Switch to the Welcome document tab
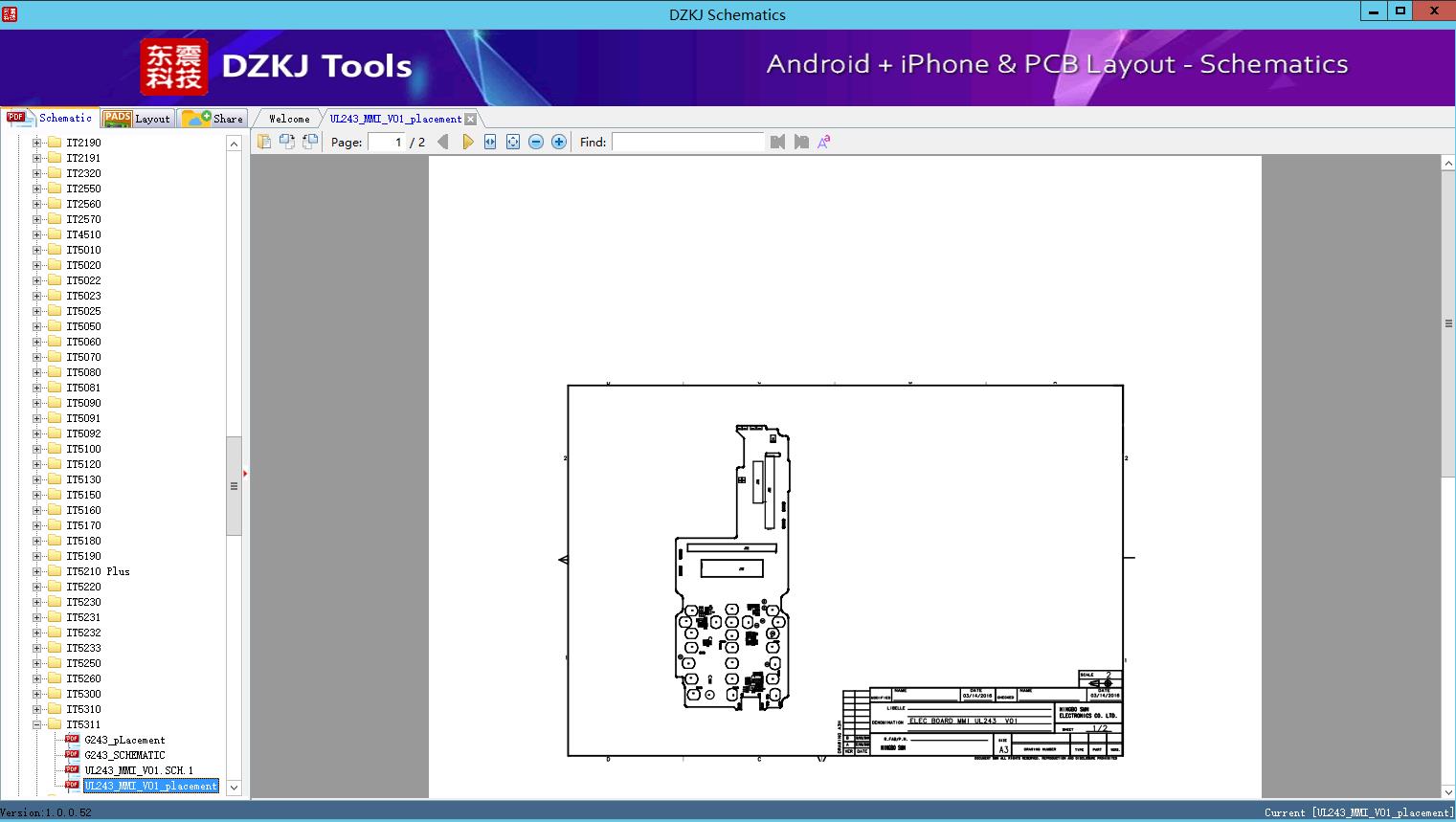Image resolution: width=1456 pixels, height=822 pixels. tap(288, 119)
